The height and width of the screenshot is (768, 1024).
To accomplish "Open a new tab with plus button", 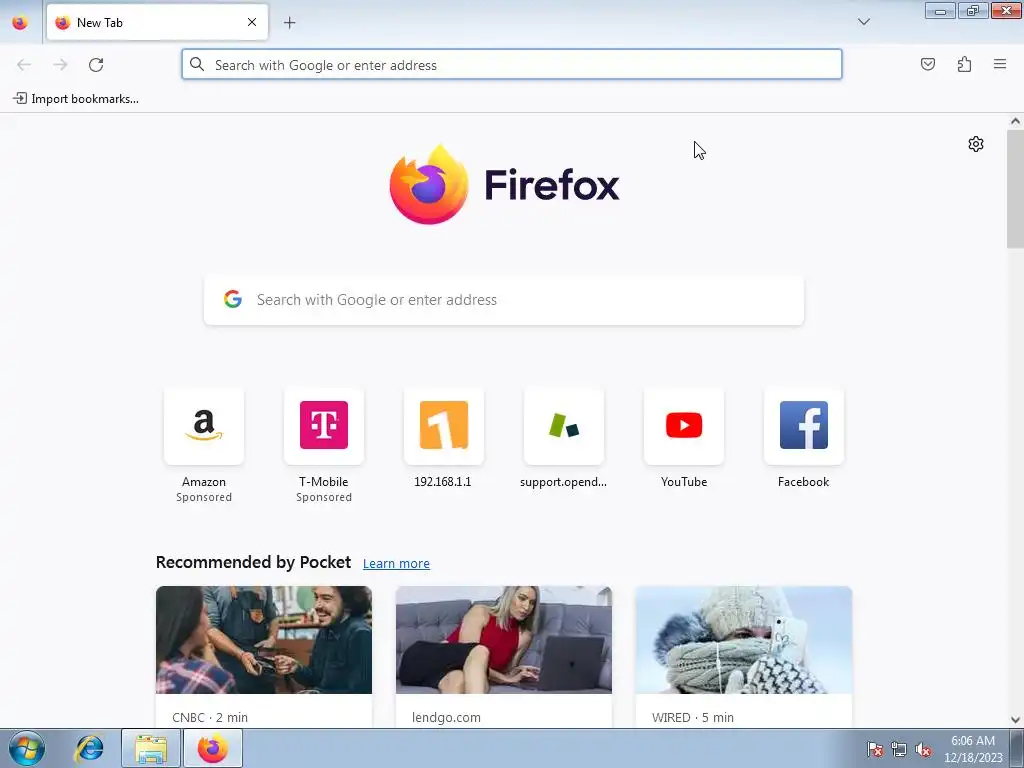I will click(289, 23).
